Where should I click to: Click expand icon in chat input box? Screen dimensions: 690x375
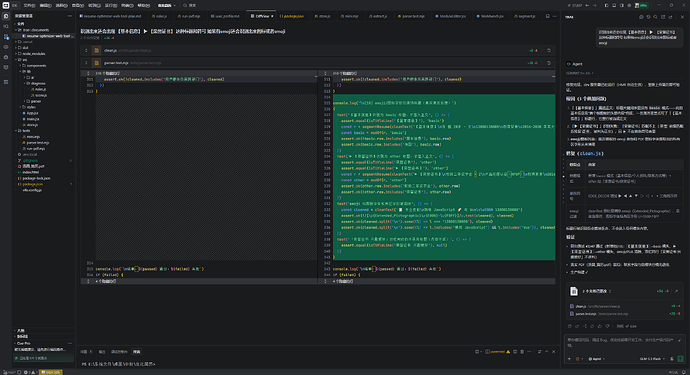point(679,340)
